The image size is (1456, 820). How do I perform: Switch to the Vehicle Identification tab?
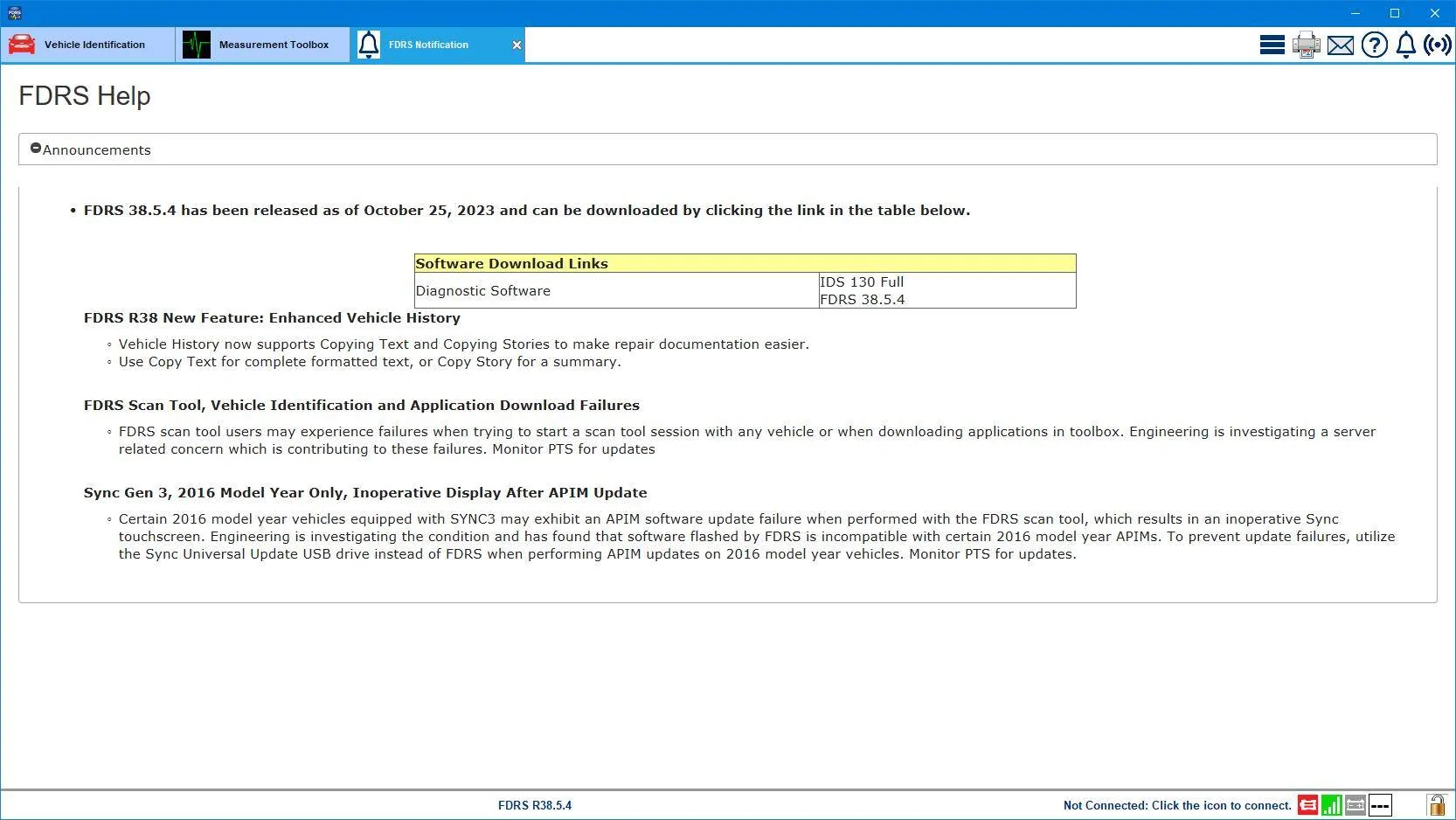coord(87,45)
